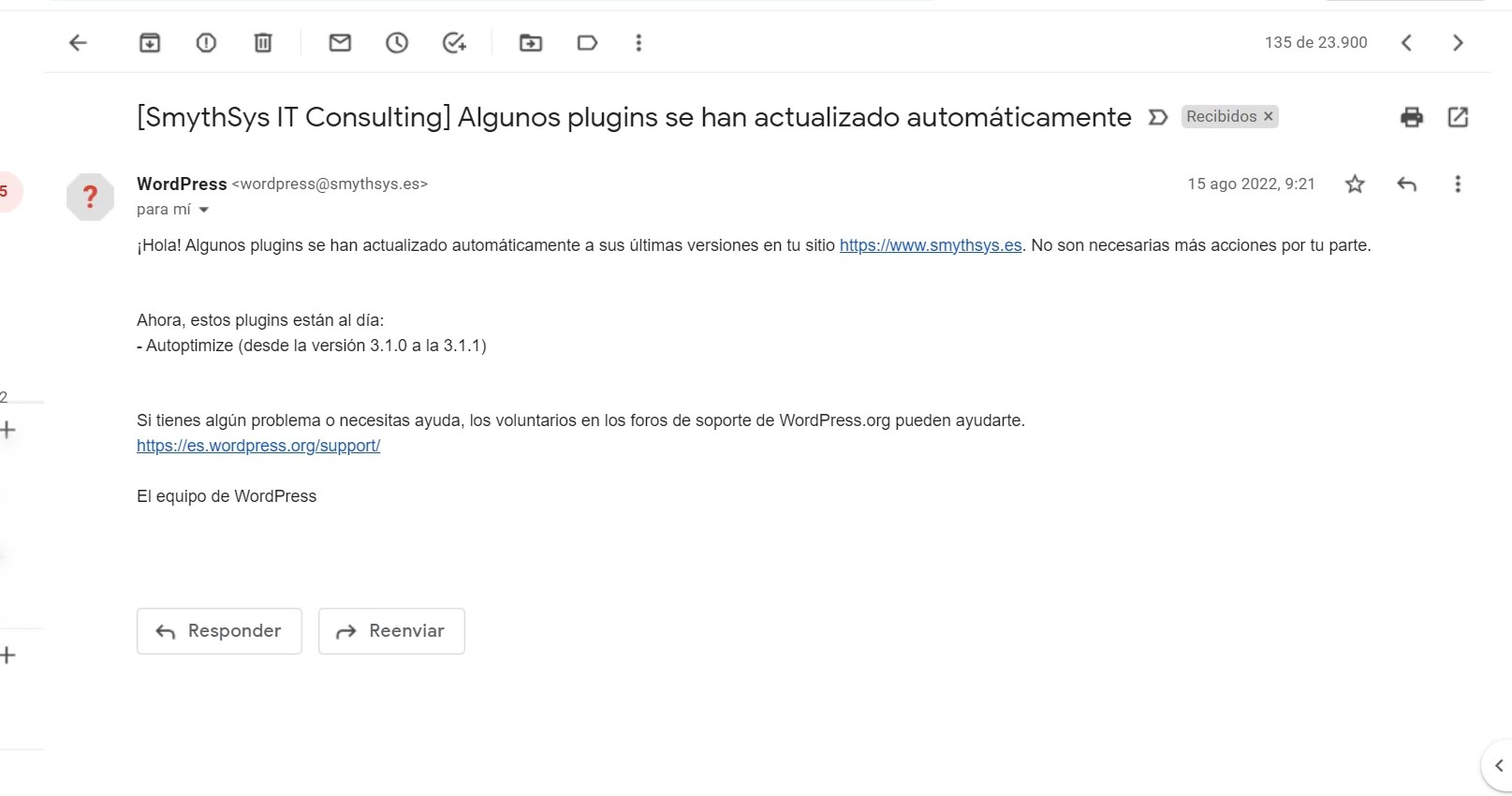Mark email as unread
The width and height of the screenshot is (1512, 796).
click(340, 43)
